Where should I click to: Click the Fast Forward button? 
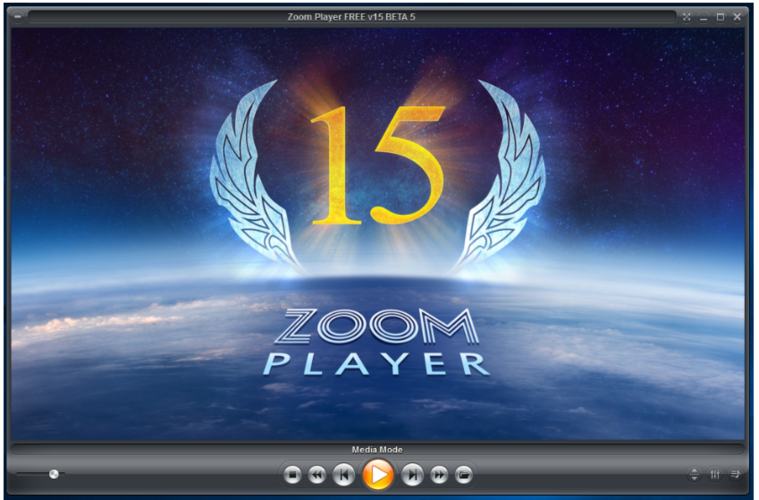point(439,475)
